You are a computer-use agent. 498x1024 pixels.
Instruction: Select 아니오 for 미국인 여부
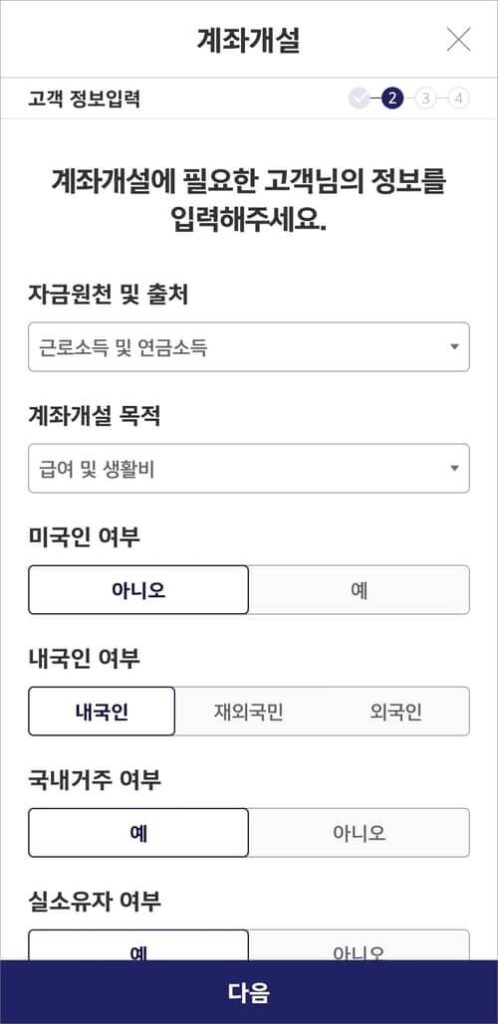point(138,590)
